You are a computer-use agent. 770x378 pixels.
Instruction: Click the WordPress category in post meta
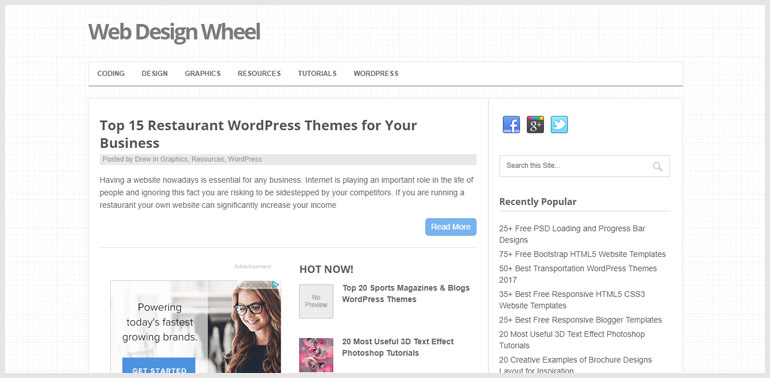pos(245,160)
